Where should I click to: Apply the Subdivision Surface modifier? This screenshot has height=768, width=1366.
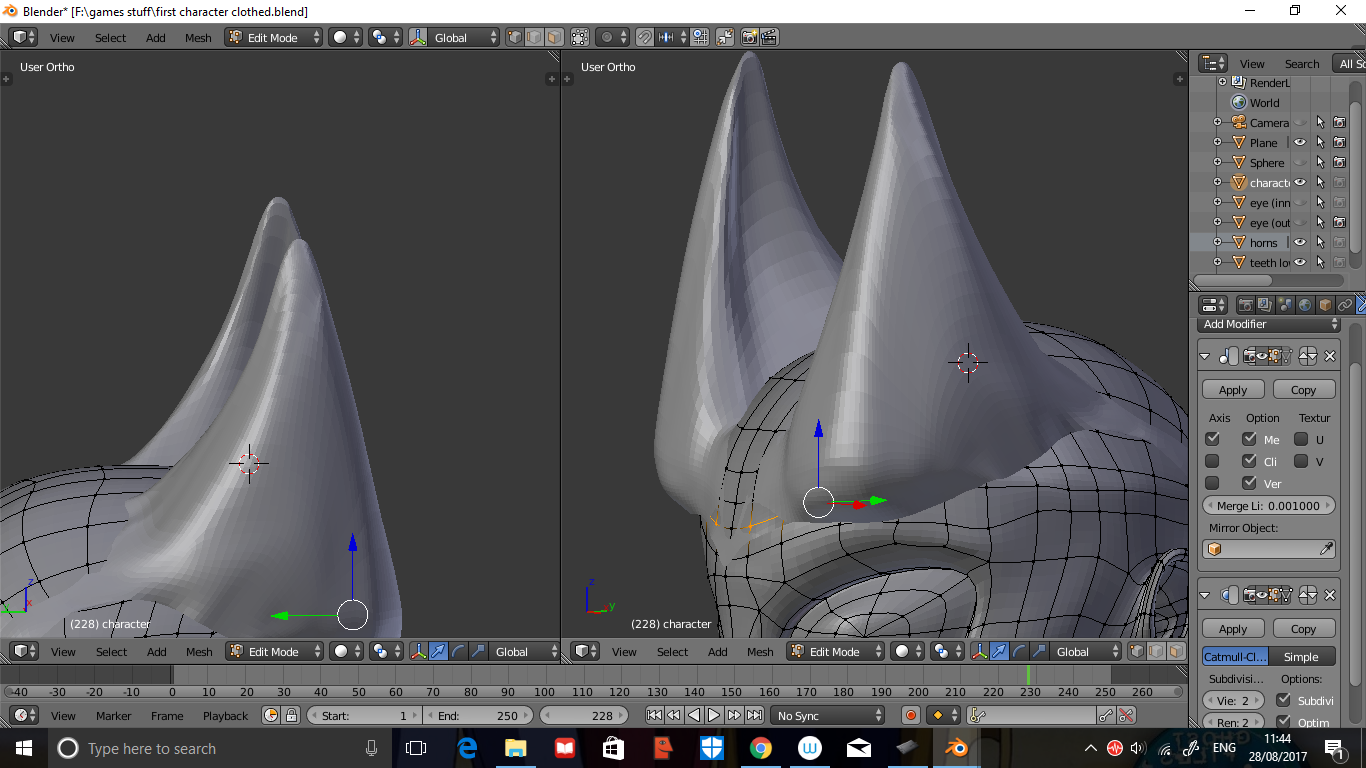(1233, 629)
